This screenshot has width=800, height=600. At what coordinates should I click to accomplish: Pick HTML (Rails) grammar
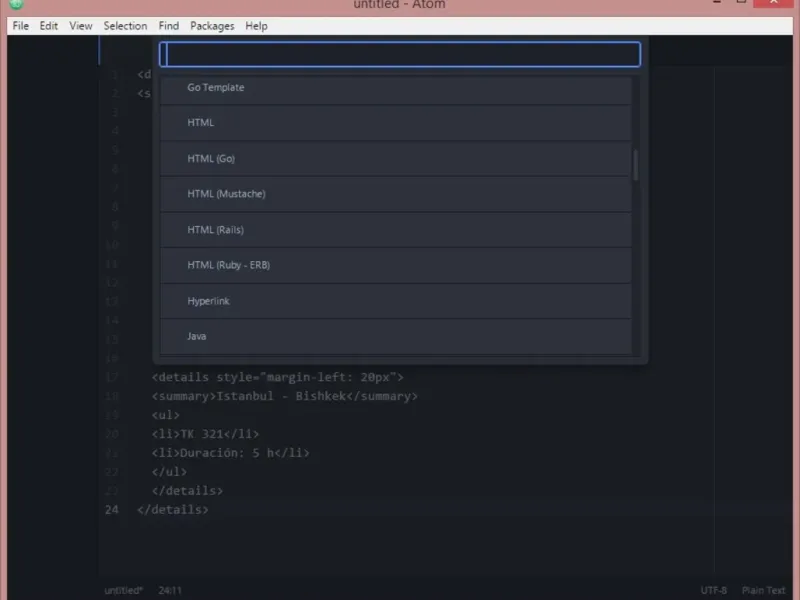tap(395, 230)
